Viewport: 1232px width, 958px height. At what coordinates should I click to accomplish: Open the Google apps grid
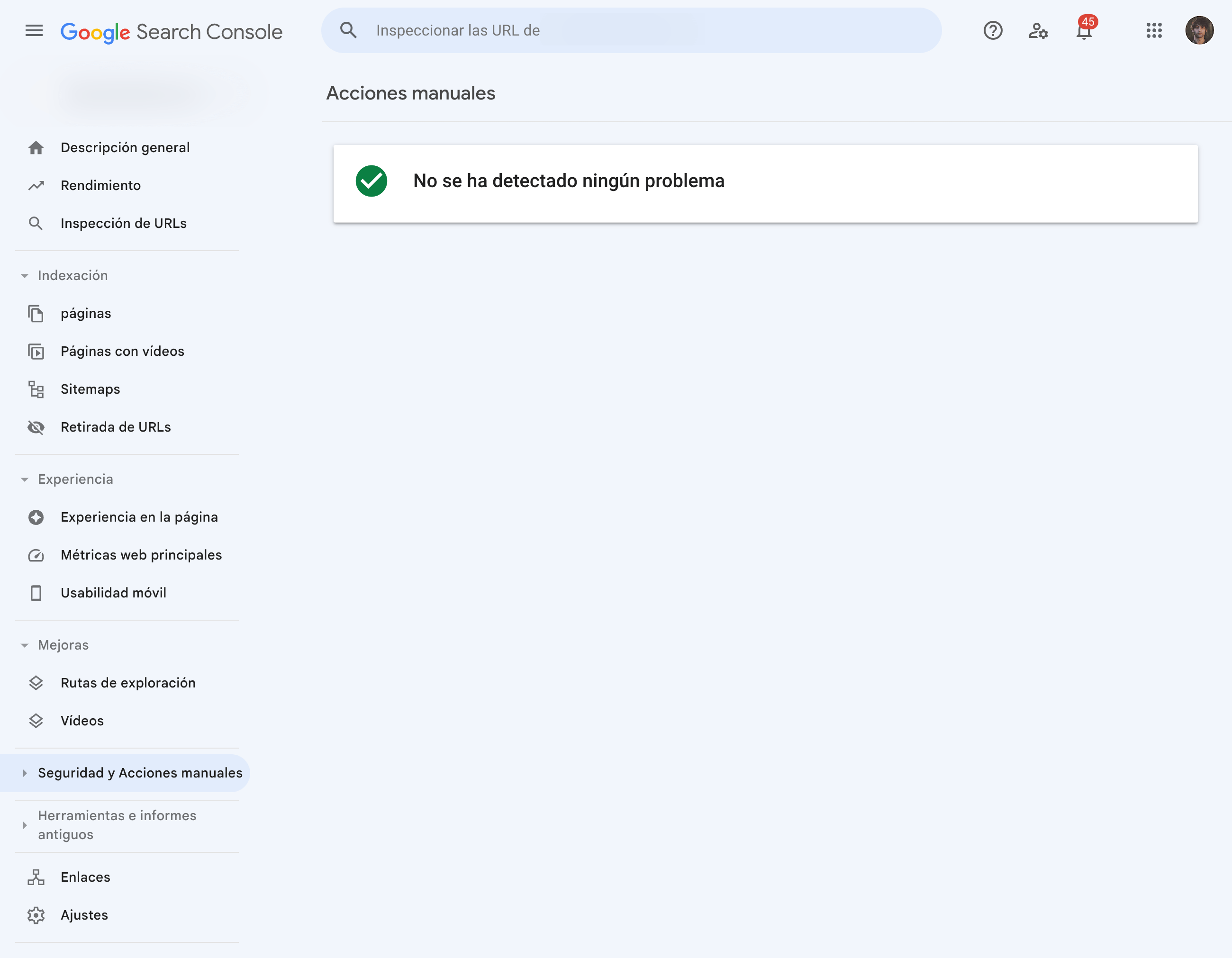[x=1154, y=30]
